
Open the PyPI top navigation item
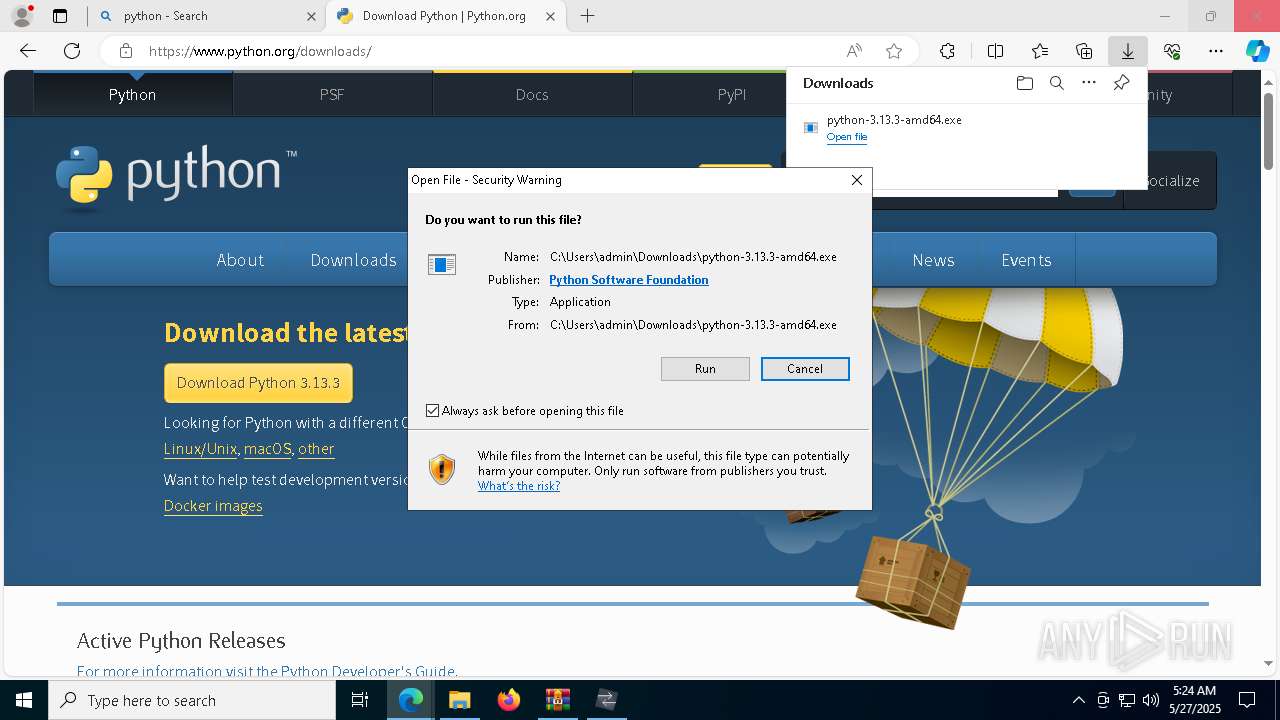[732, 94]
